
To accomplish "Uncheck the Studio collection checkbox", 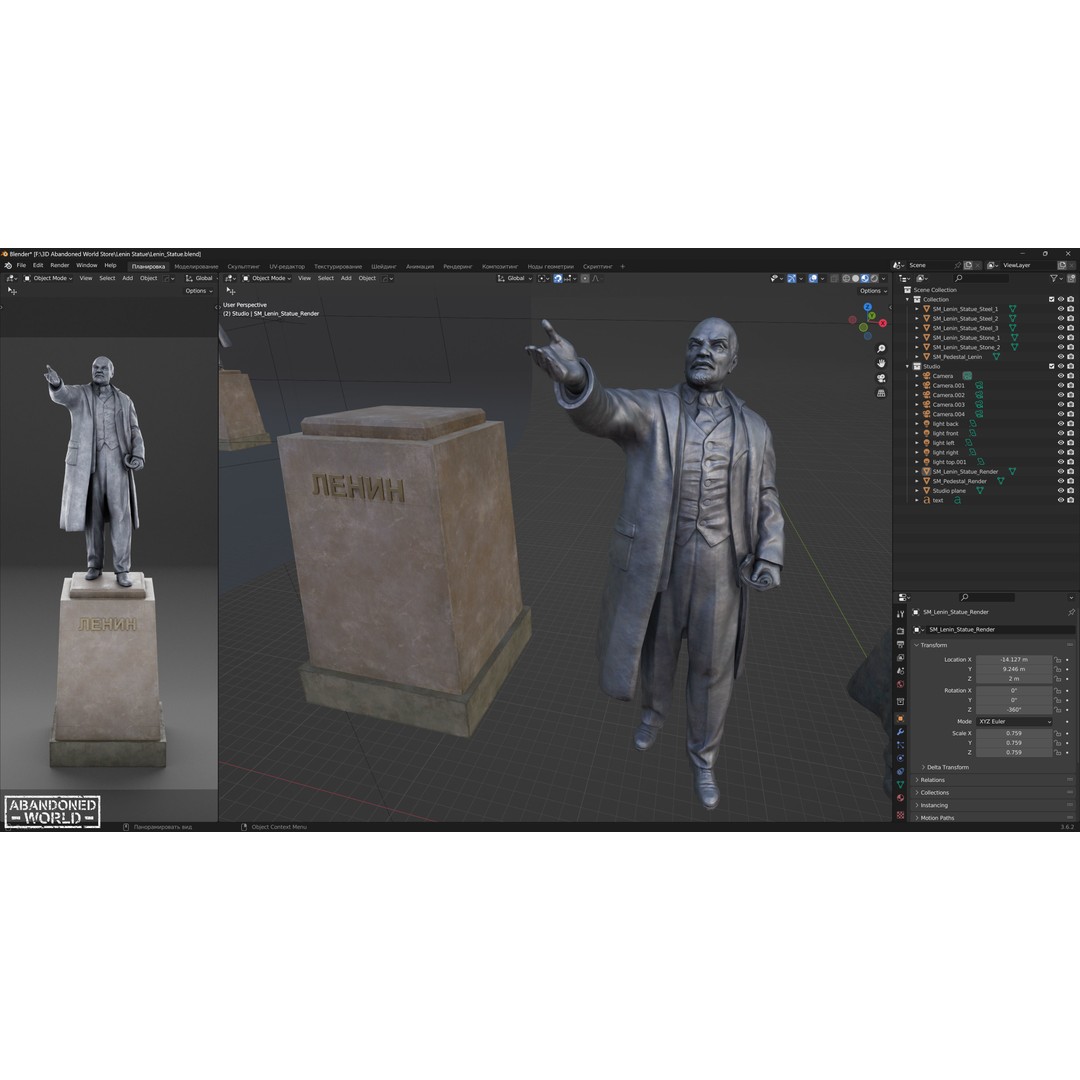I will [x=1052, y=366].
